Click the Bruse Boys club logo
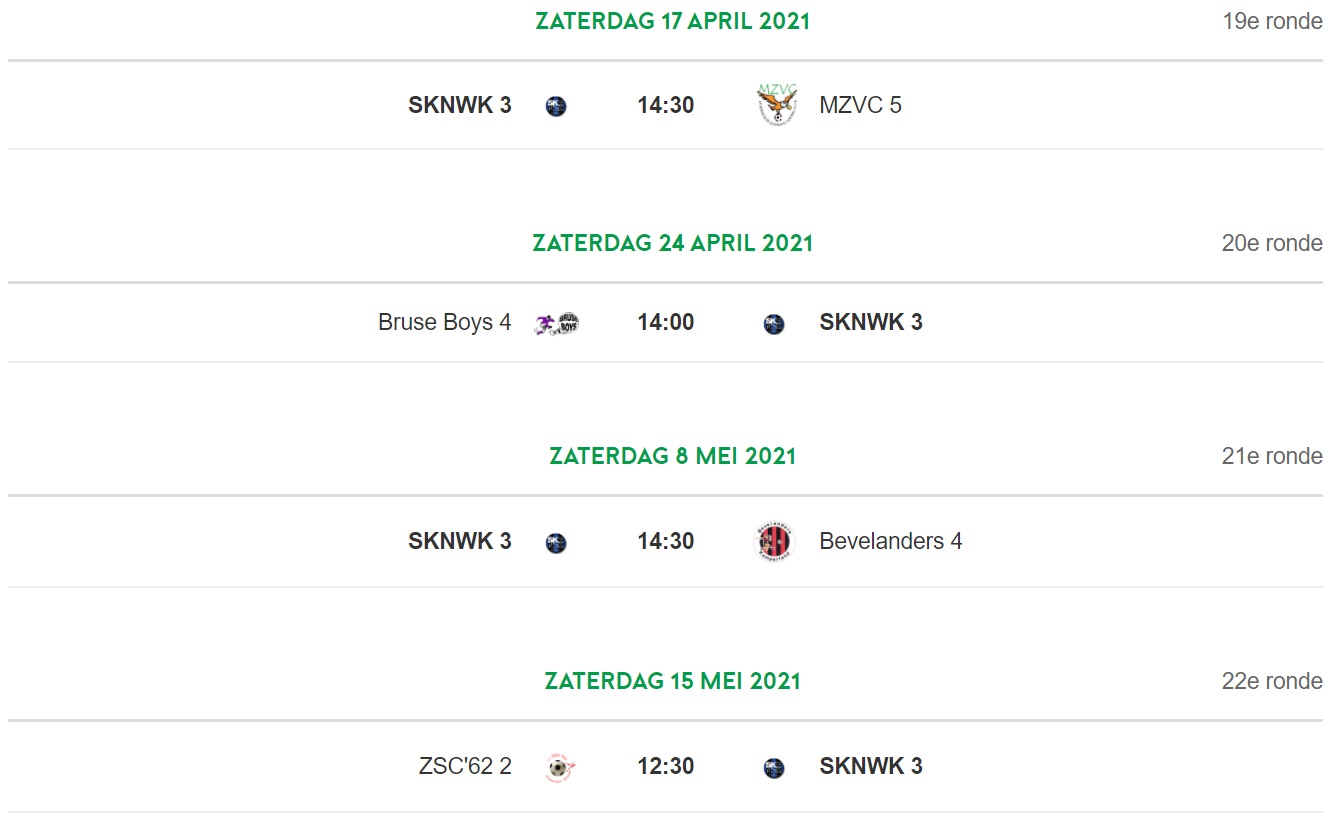 click(557, 323)
